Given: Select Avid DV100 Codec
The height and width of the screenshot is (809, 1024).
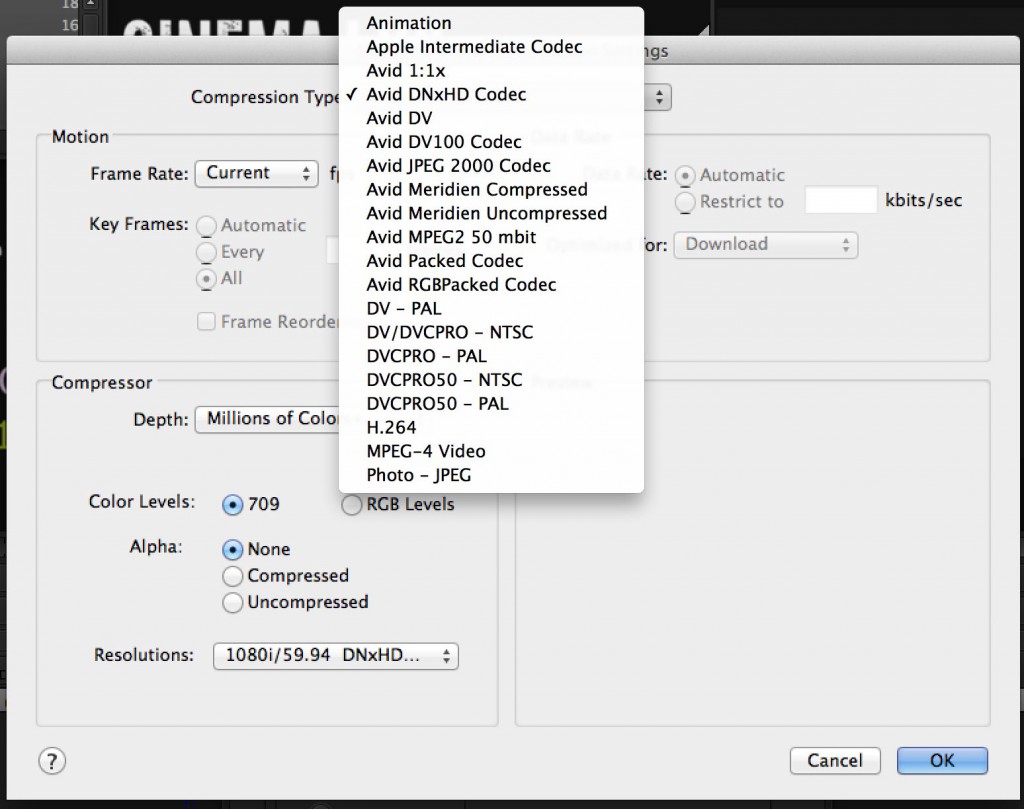Looking at the screenshot, I should point(491,142).
